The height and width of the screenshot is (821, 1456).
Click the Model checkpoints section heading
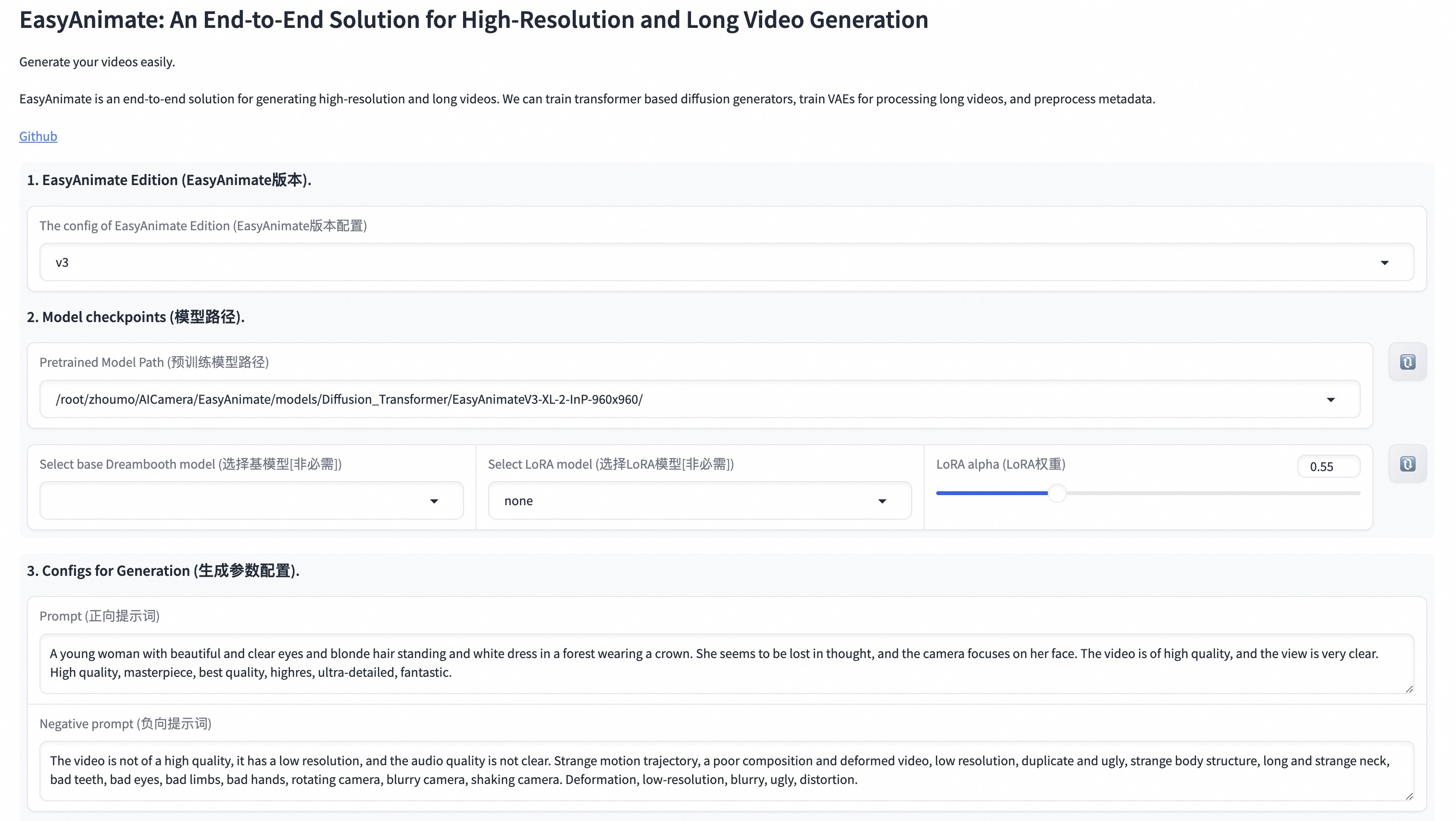click(136, 317)
